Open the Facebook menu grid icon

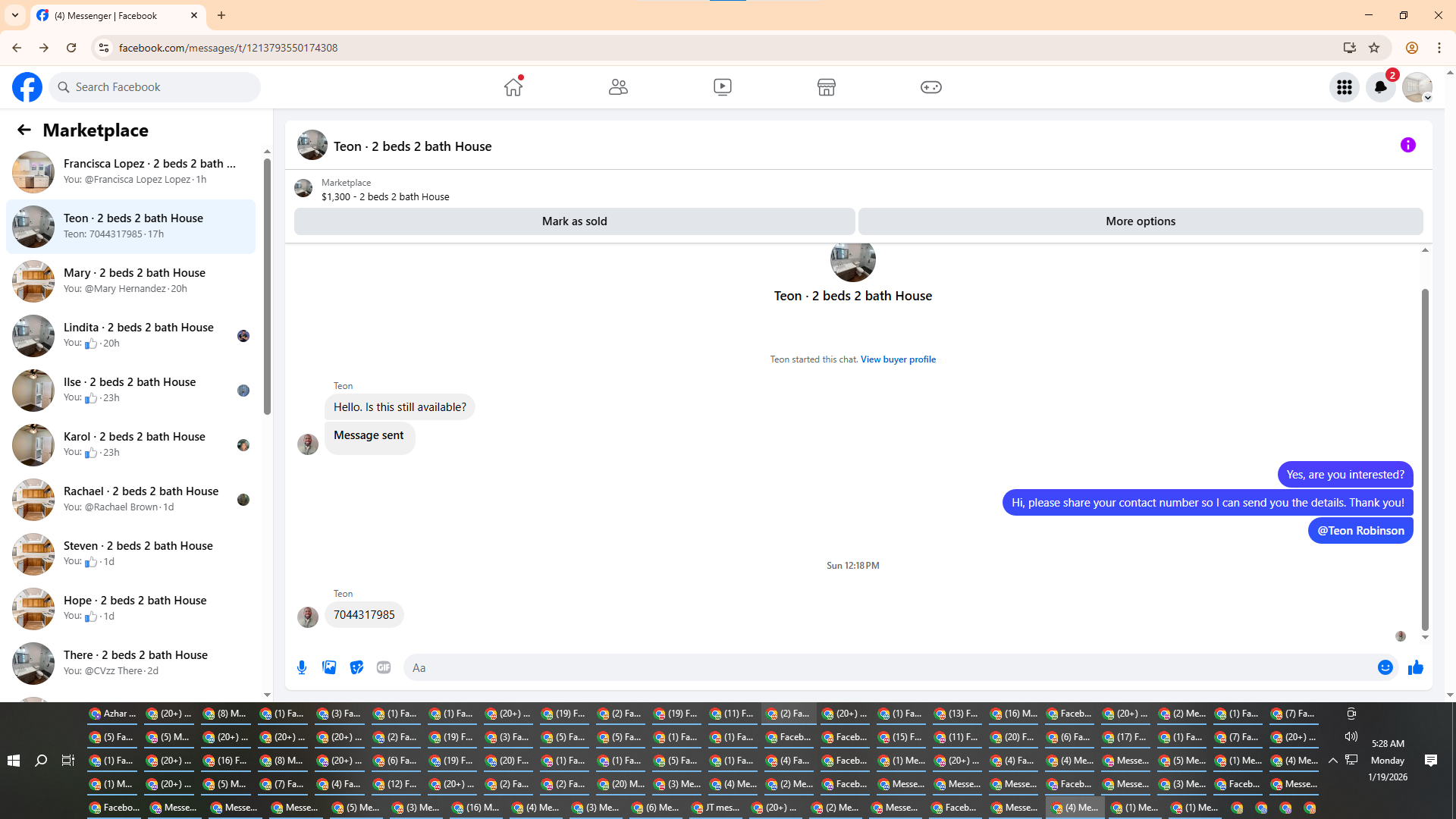[1344, 87]
